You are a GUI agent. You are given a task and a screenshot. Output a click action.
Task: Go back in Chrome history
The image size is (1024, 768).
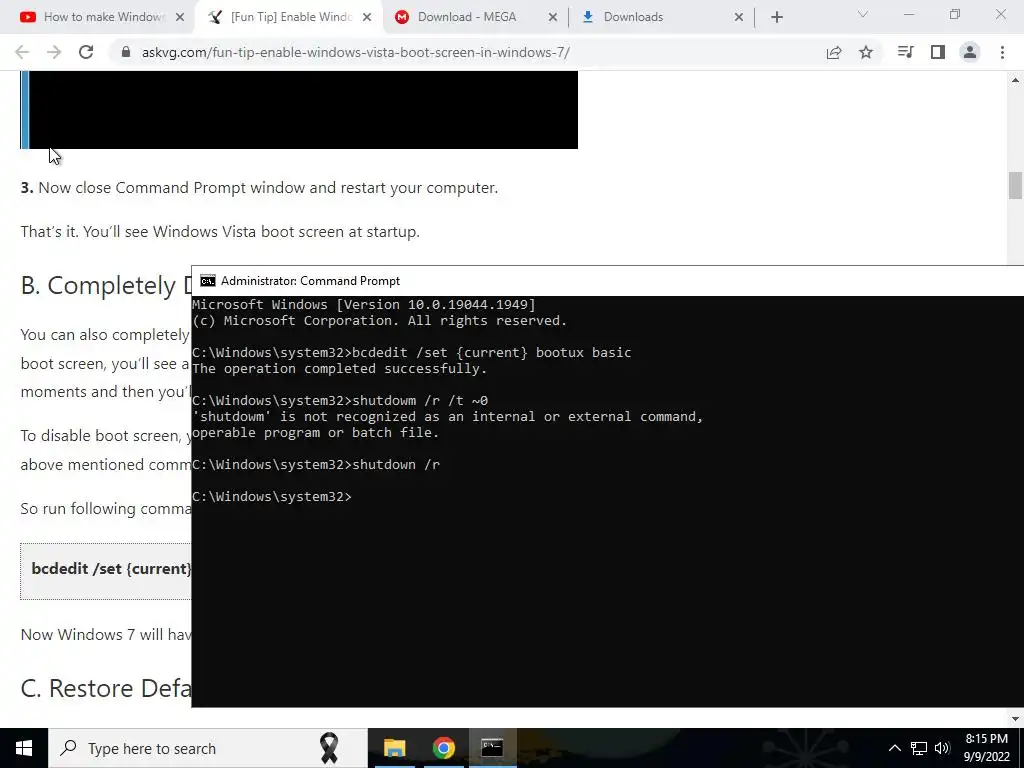(22, 52)
